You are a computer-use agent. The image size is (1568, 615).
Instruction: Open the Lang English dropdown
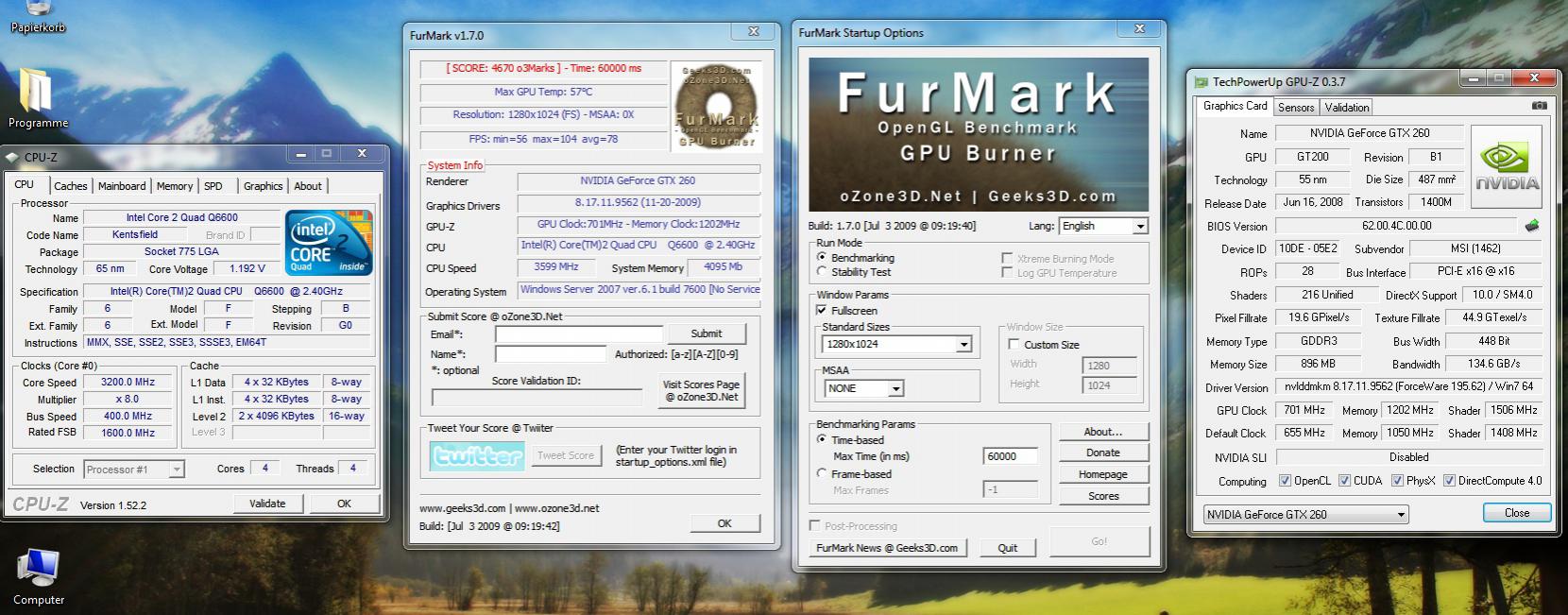pyautogui.click(x=1103, y=226)
